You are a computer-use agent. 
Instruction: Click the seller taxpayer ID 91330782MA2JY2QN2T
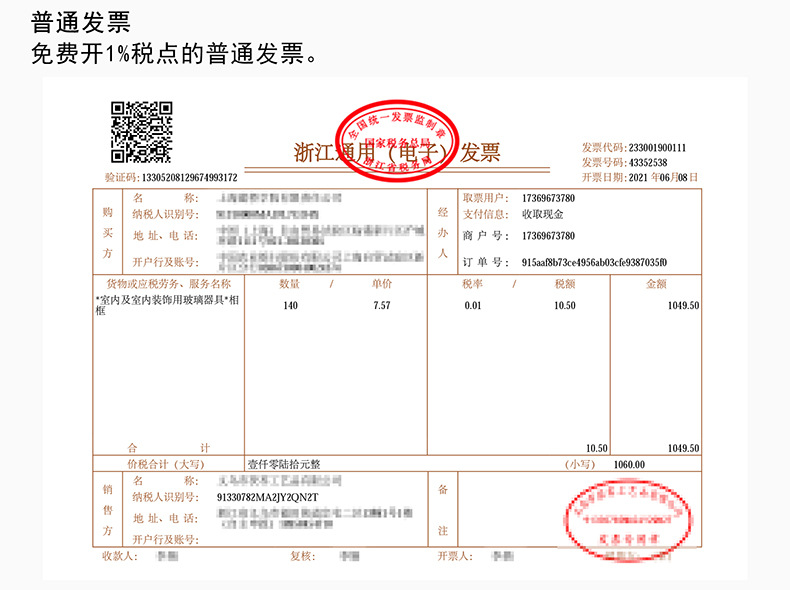coord(268,497)
